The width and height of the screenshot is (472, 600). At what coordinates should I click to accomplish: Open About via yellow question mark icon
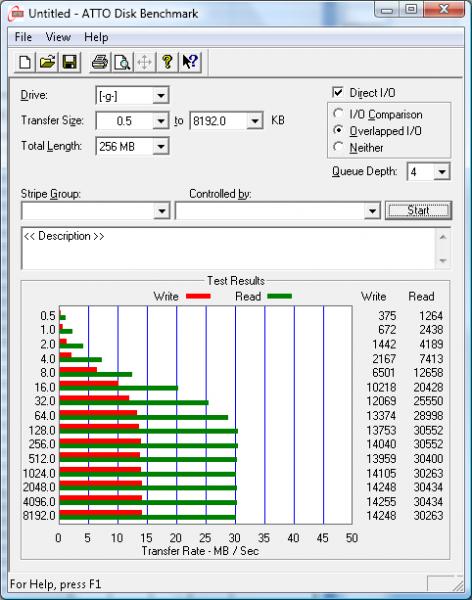point(167,62)
